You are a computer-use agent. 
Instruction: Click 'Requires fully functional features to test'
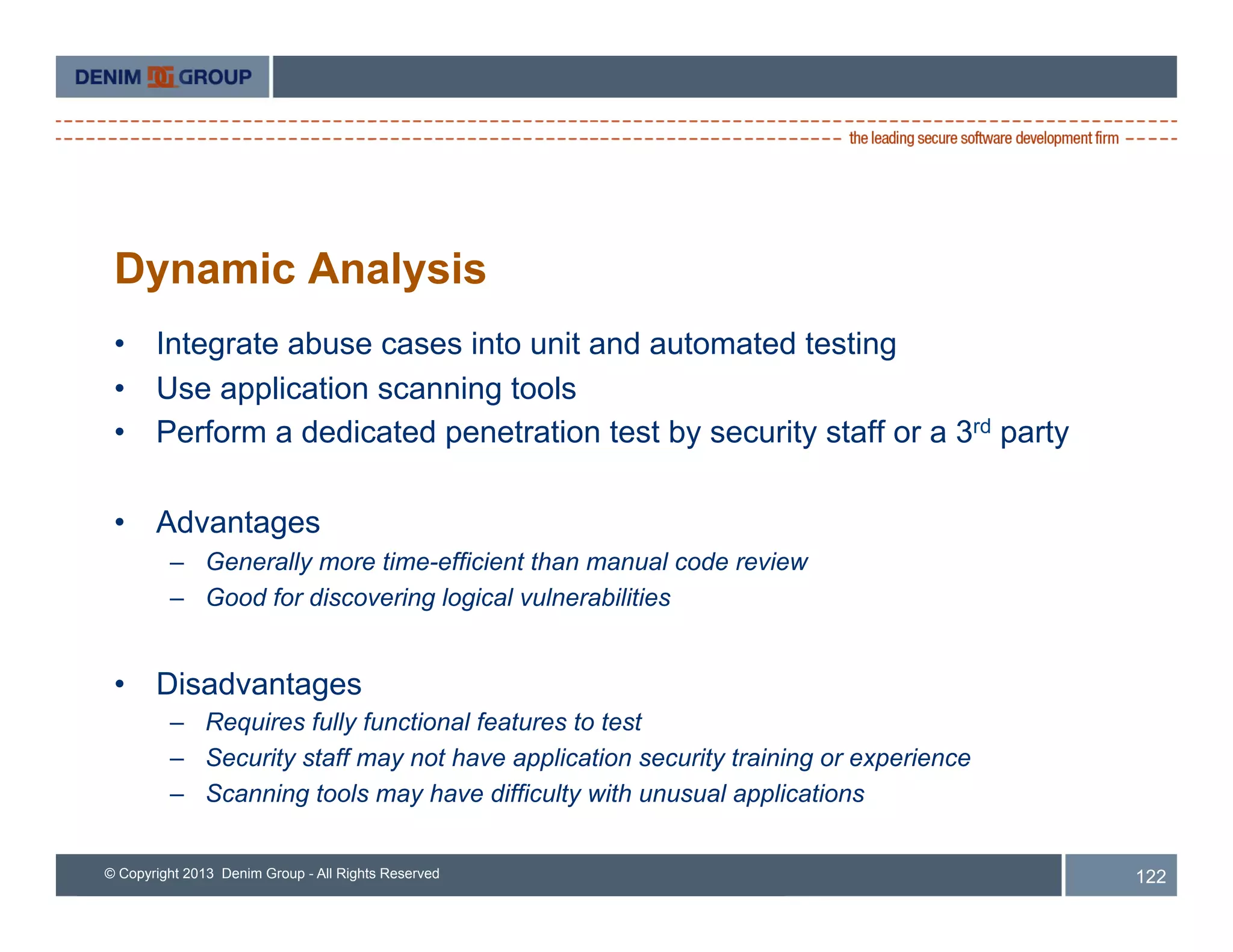(423, 722)
